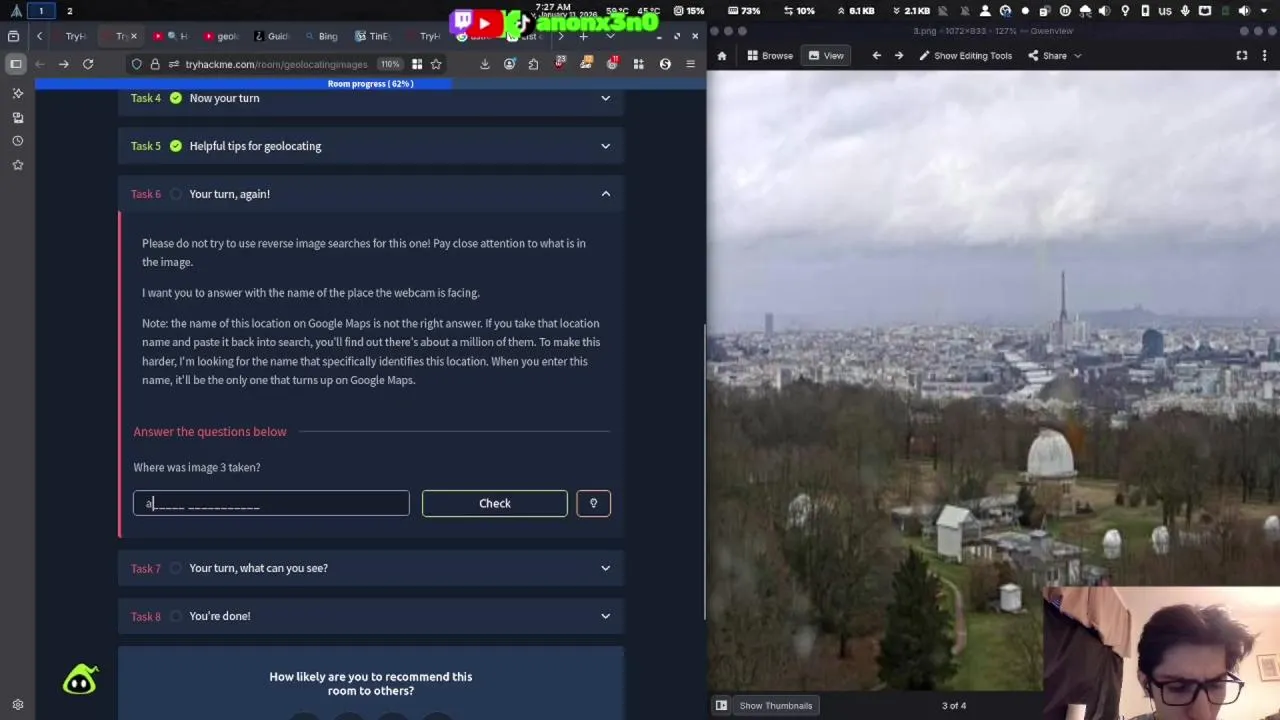
Task: Click the Gwenview sidebar toggle icon
Action: coord(721,705)
